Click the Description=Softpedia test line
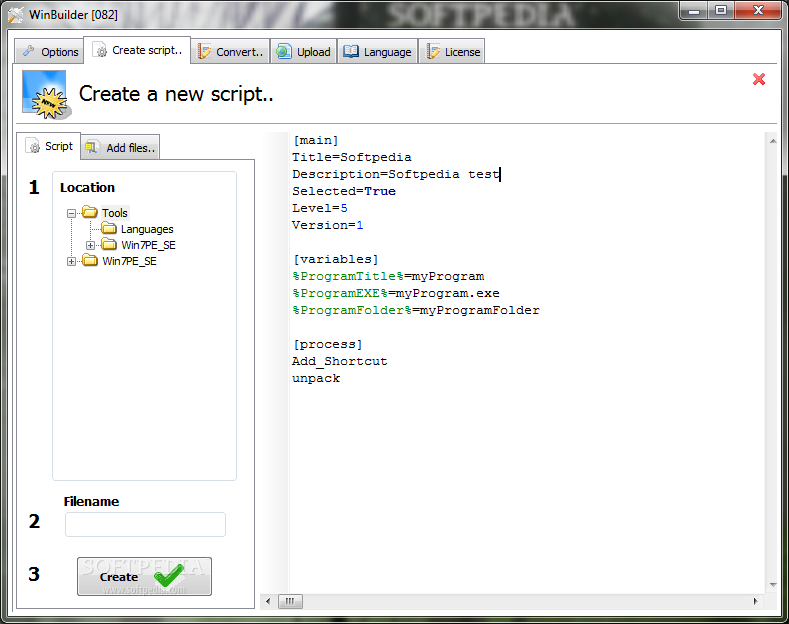This screenshot has height=624, width=789. click(396, 174)
